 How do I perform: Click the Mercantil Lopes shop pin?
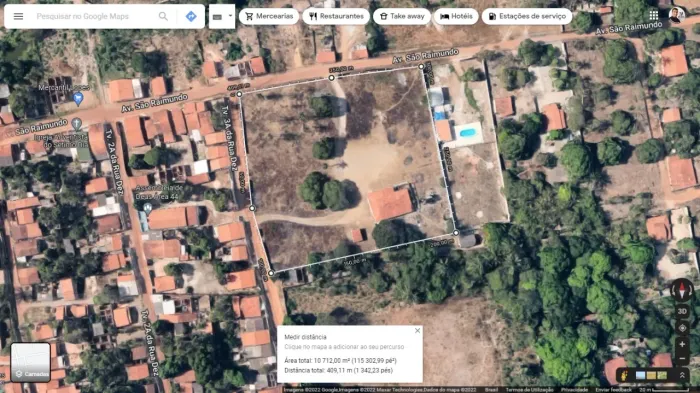78,99
